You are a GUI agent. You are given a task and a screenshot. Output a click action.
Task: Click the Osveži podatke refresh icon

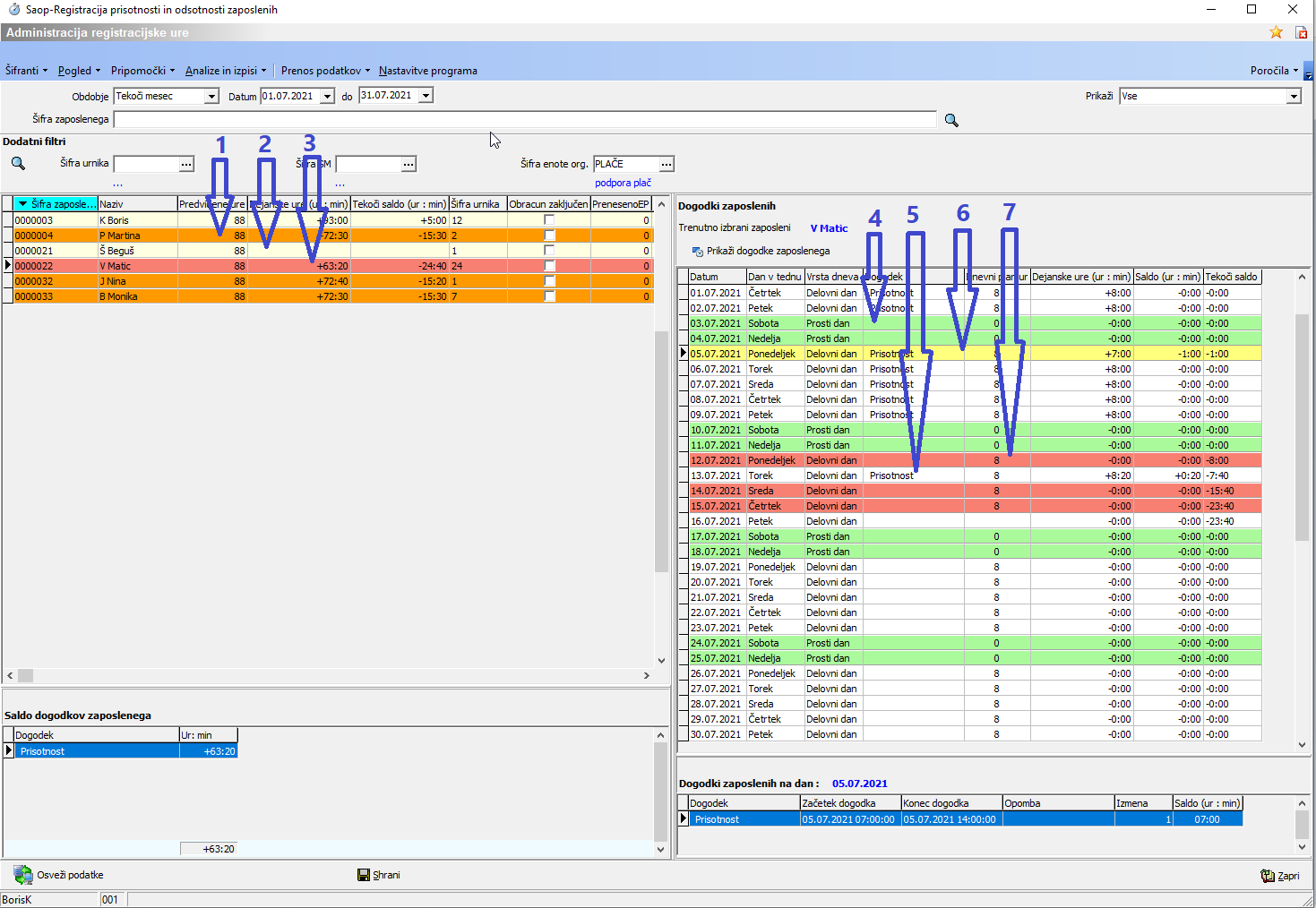(22, 875)
